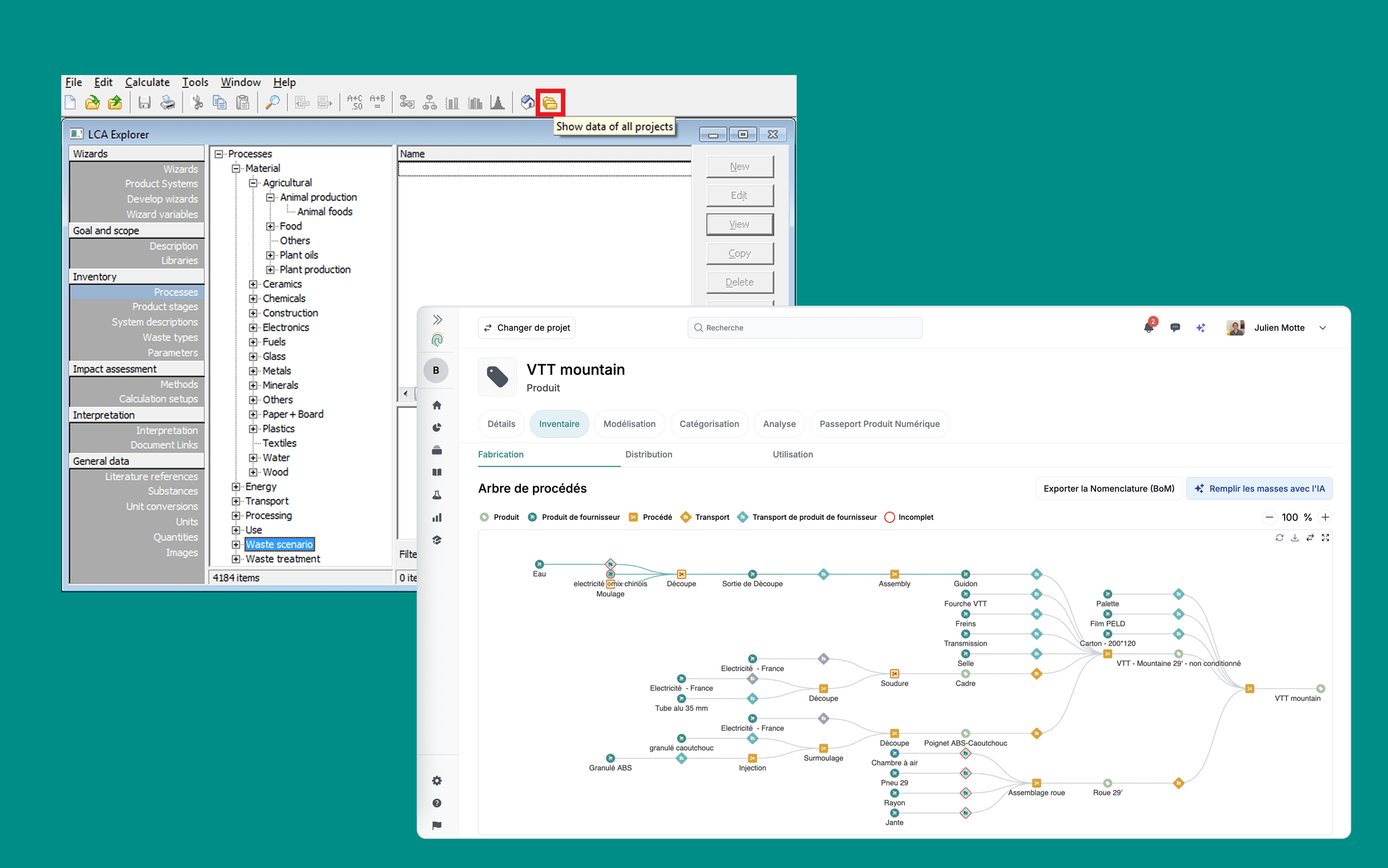Expand the sidebar with double chevron
The width and height of the screenshot is (1388, 868).
click(437, 320)
